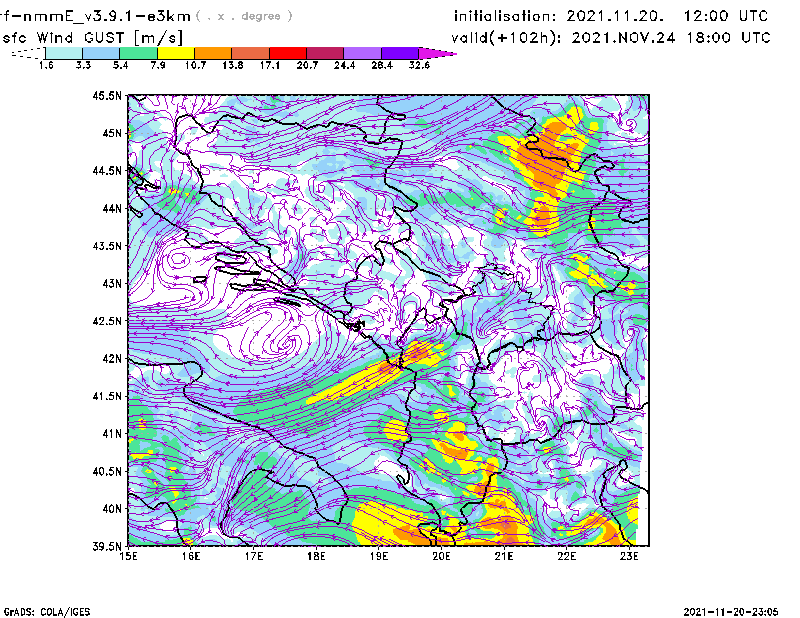Click the light blue 3.3–5.4 legend swatch

(x=101, y=53)
